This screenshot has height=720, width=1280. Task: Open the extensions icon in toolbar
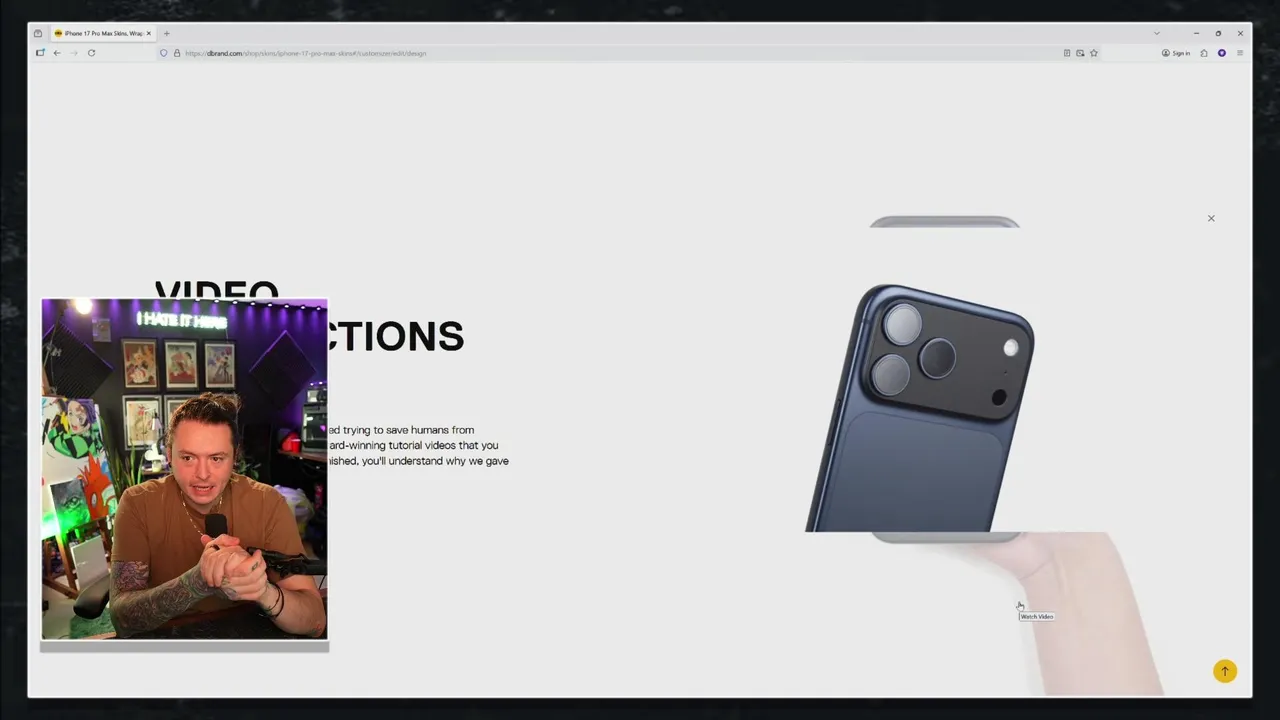[x=1204, y=53]
